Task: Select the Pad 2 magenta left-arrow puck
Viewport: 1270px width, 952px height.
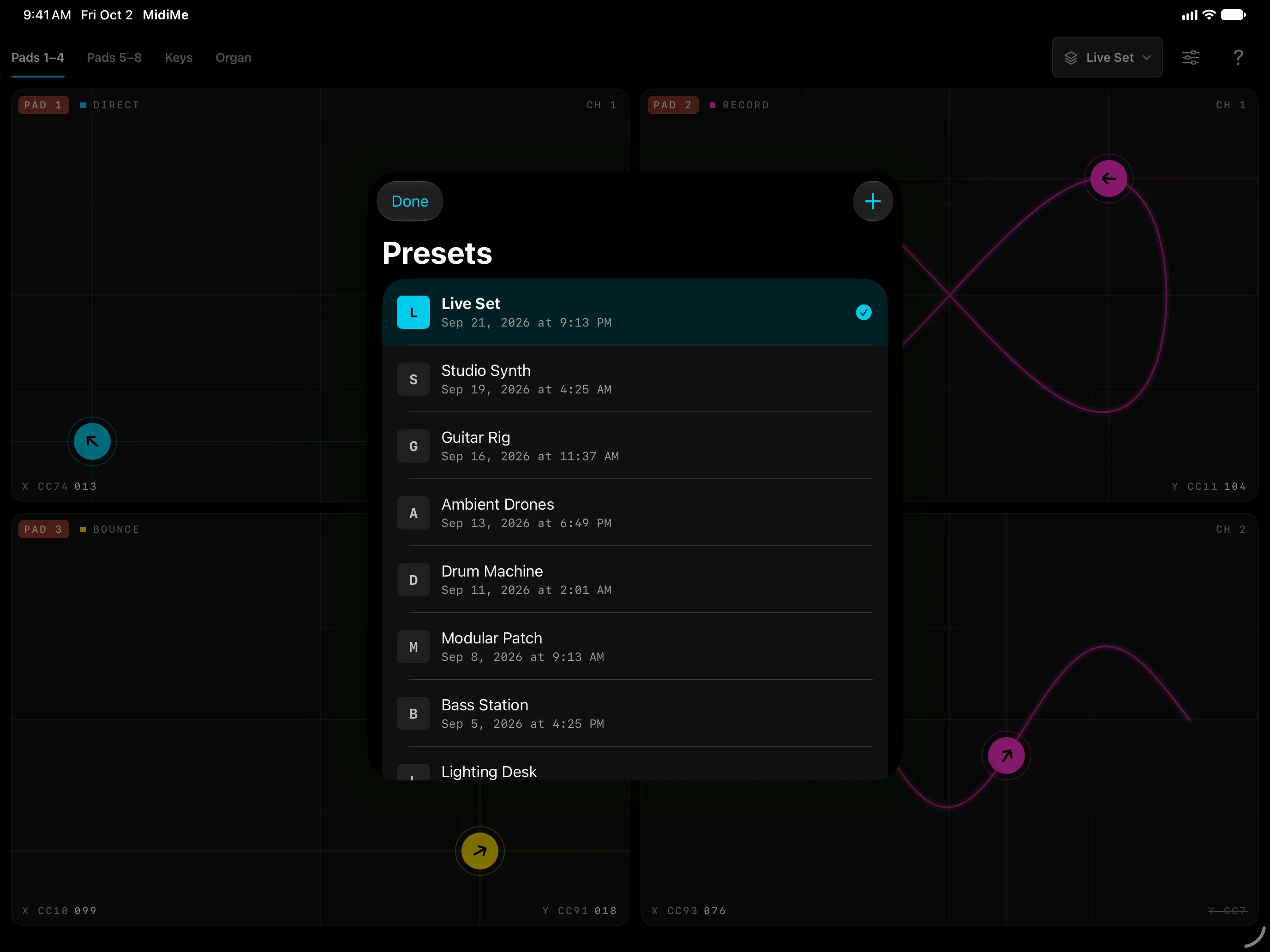Action: [x=1108, y=178]
